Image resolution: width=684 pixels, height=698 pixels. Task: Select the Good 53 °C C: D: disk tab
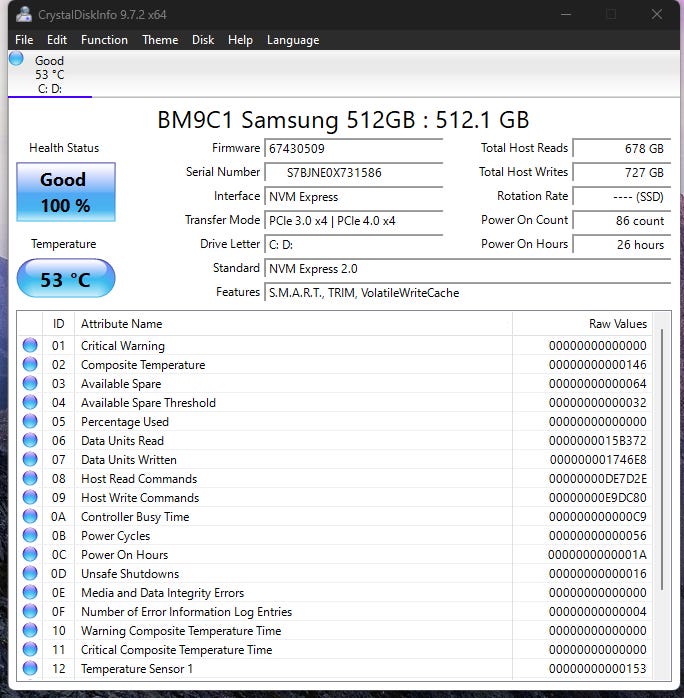(50, 74)
